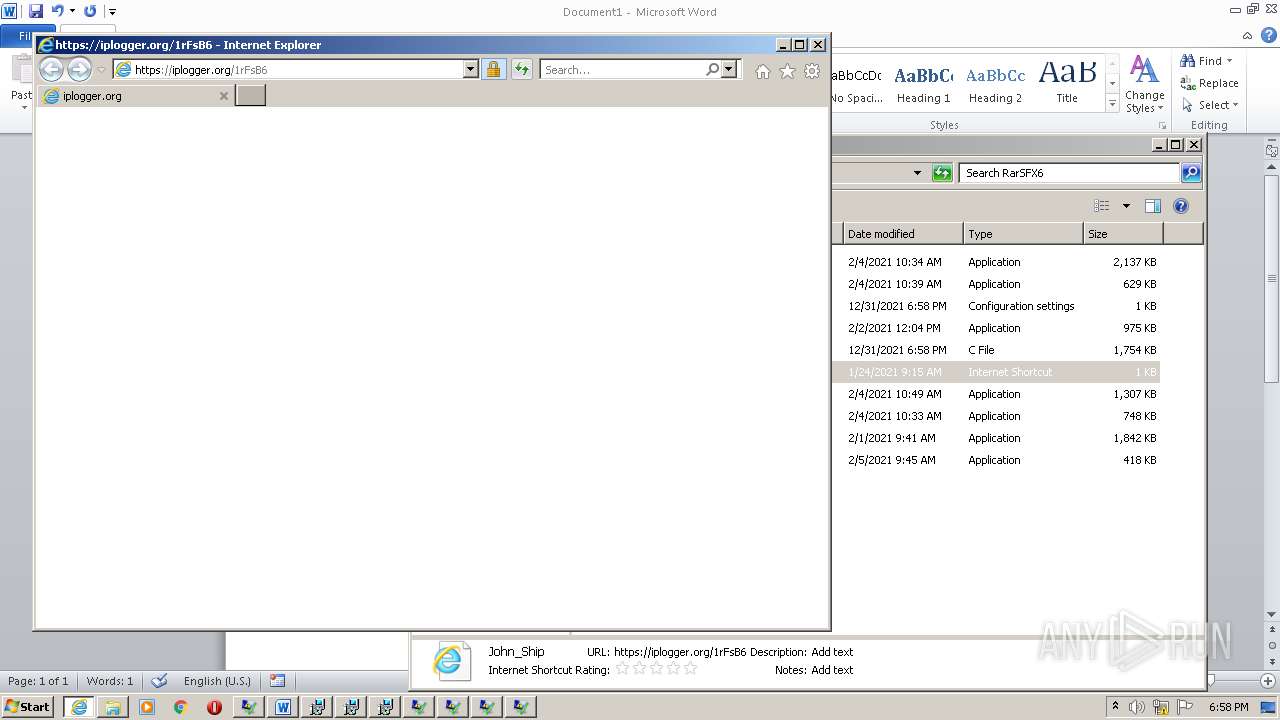Refresh the iplogger.org page
Image resolution: width=1280 pixels, height=720 pixels.
pyautogui.click(x=521, y=70)
